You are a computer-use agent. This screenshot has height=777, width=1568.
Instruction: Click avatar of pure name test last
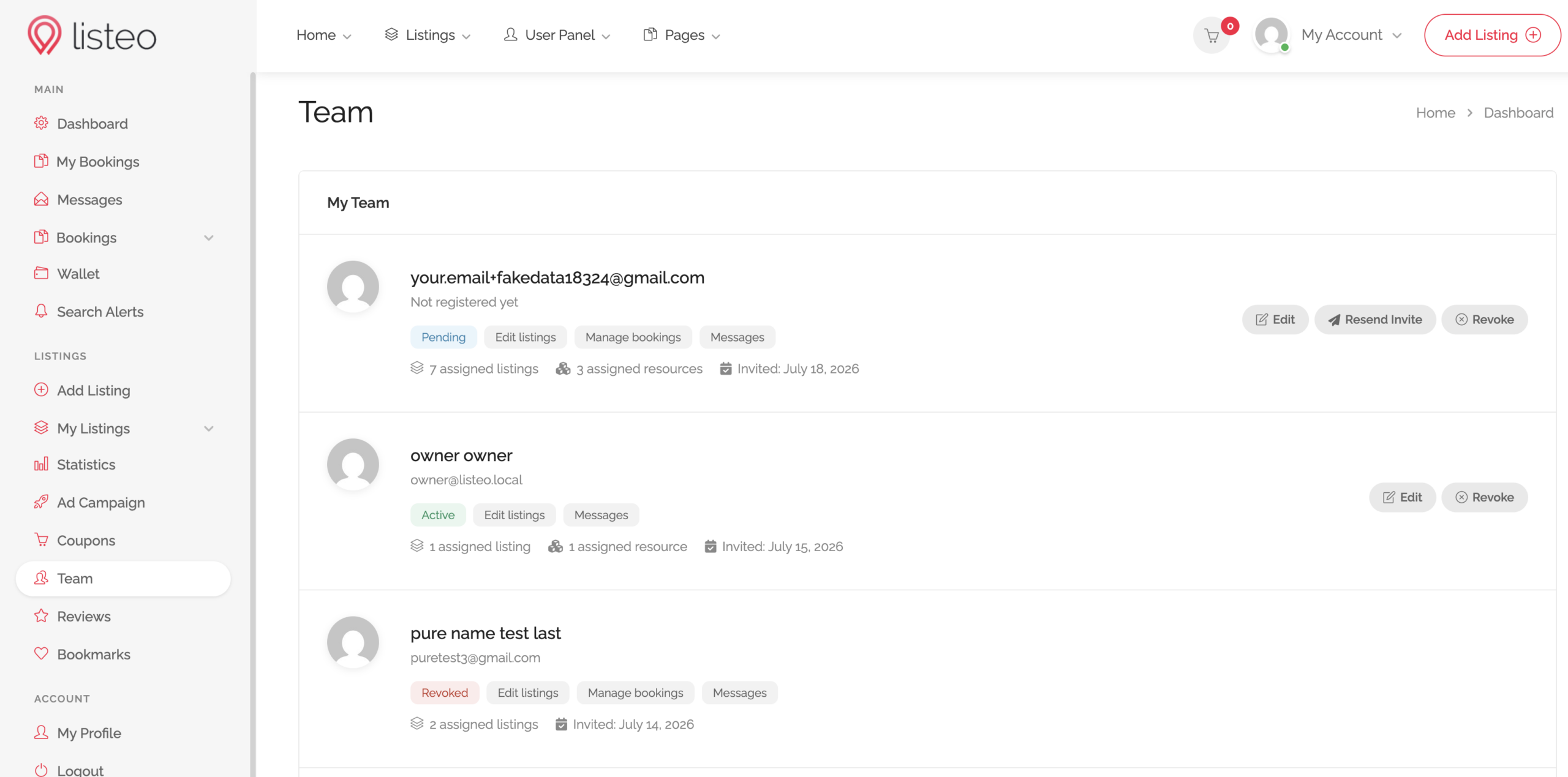click(353, 642)
